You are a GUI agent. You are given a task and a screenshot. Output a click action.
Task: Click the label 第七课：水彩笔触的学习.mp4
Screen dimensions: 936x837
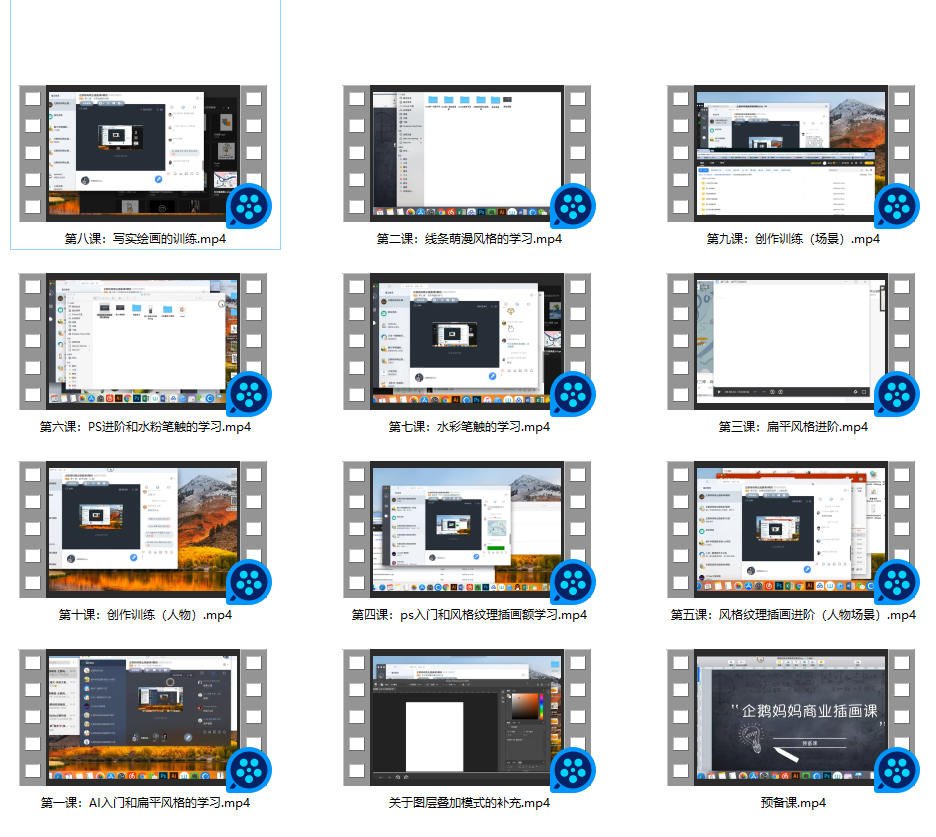pos(469,427)
